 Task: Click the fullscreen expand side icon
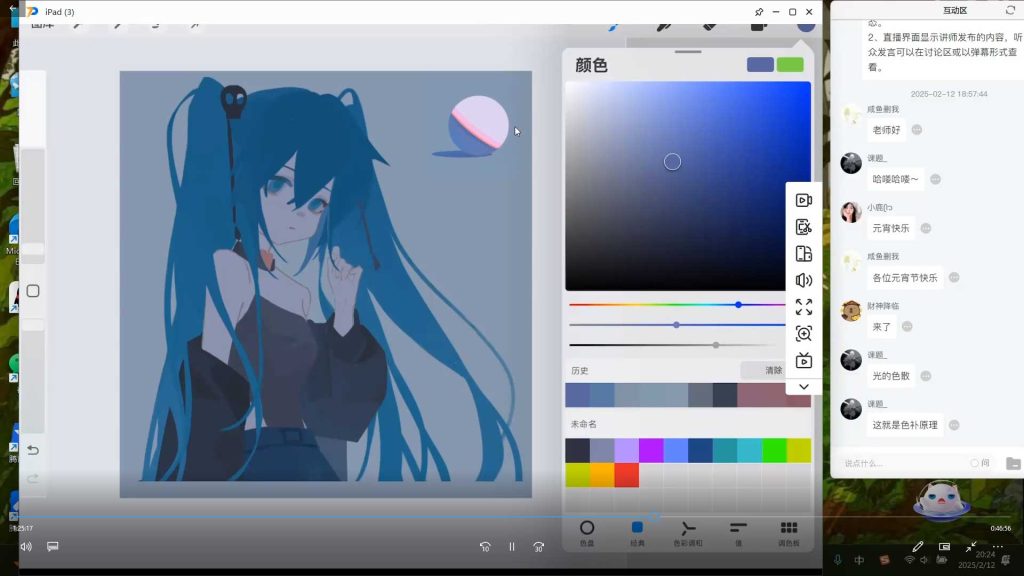pos(804,307)
